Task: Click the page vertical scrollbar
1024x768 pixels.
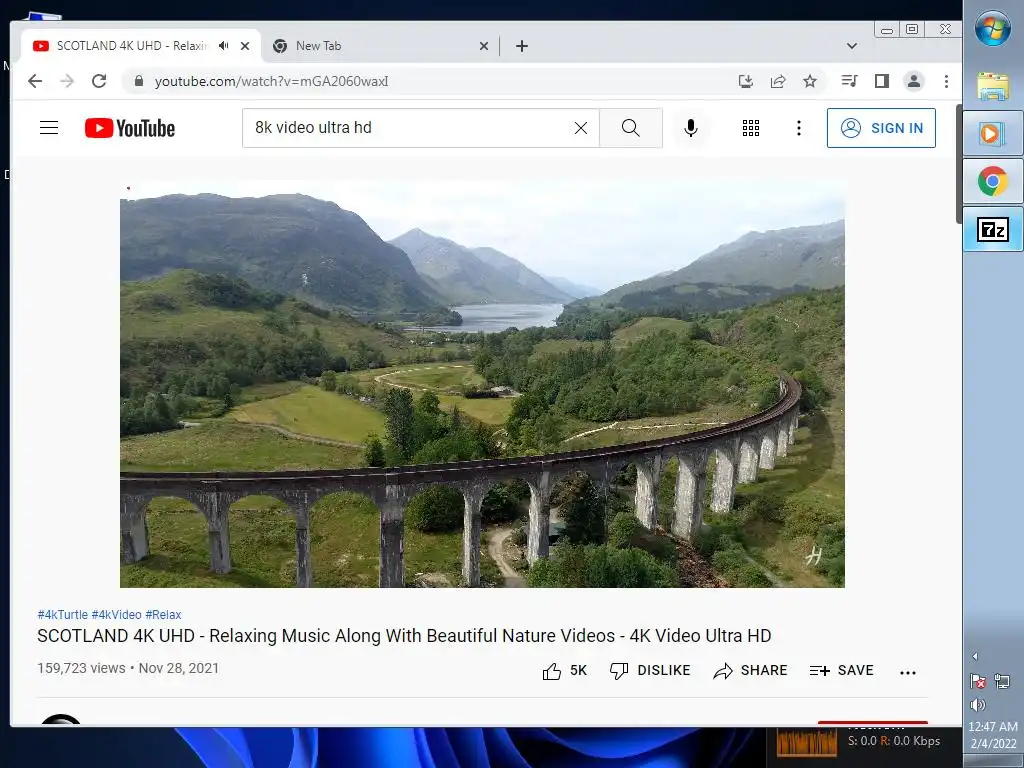Action: tap(959, 163)
